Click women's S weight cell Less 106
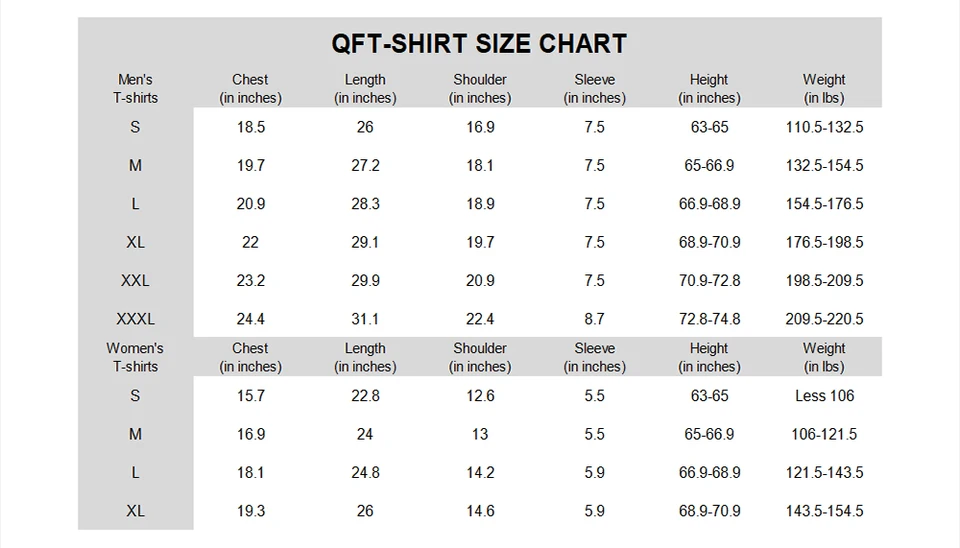Image resolution: width=960 pixels, height=548 pixels. tap(825, 396)
